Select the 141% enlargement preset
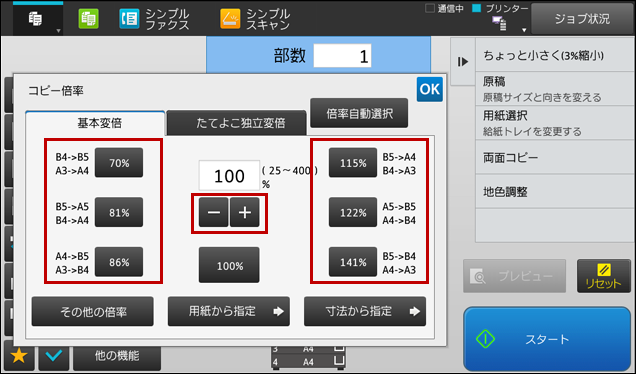The image size is (636, 374). 353,262
